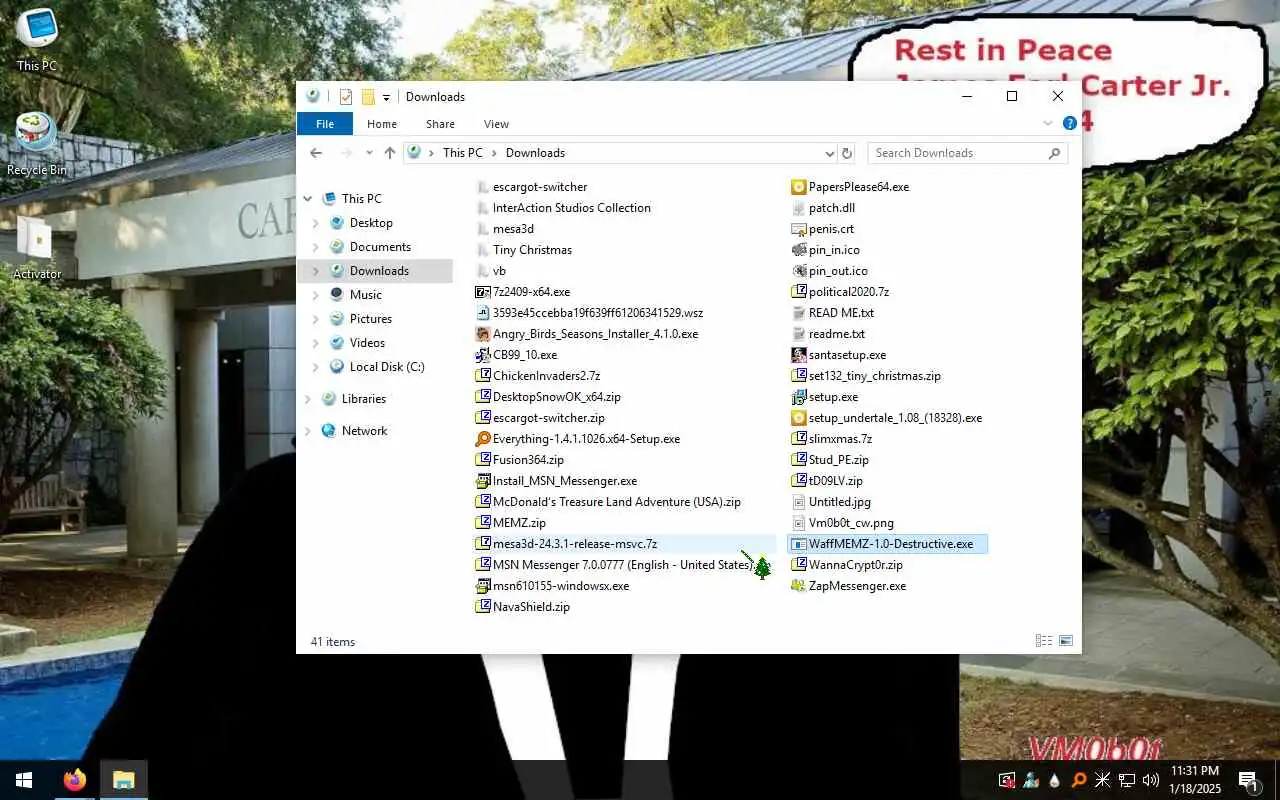This screenshot has height=800, width=1280.
Task: Select the 7z2409-x64.exe file icon
Action: [483, 292]
